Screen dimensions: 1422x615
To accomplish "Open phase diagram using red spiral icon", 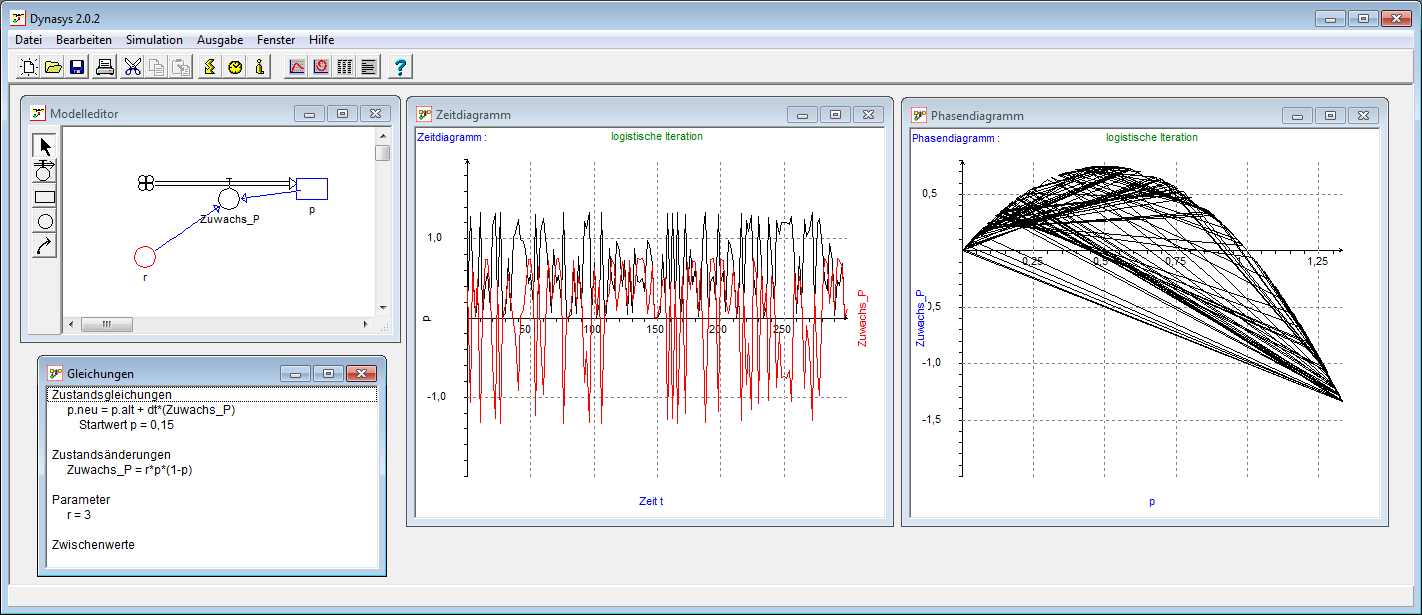I will pos(321,67).
